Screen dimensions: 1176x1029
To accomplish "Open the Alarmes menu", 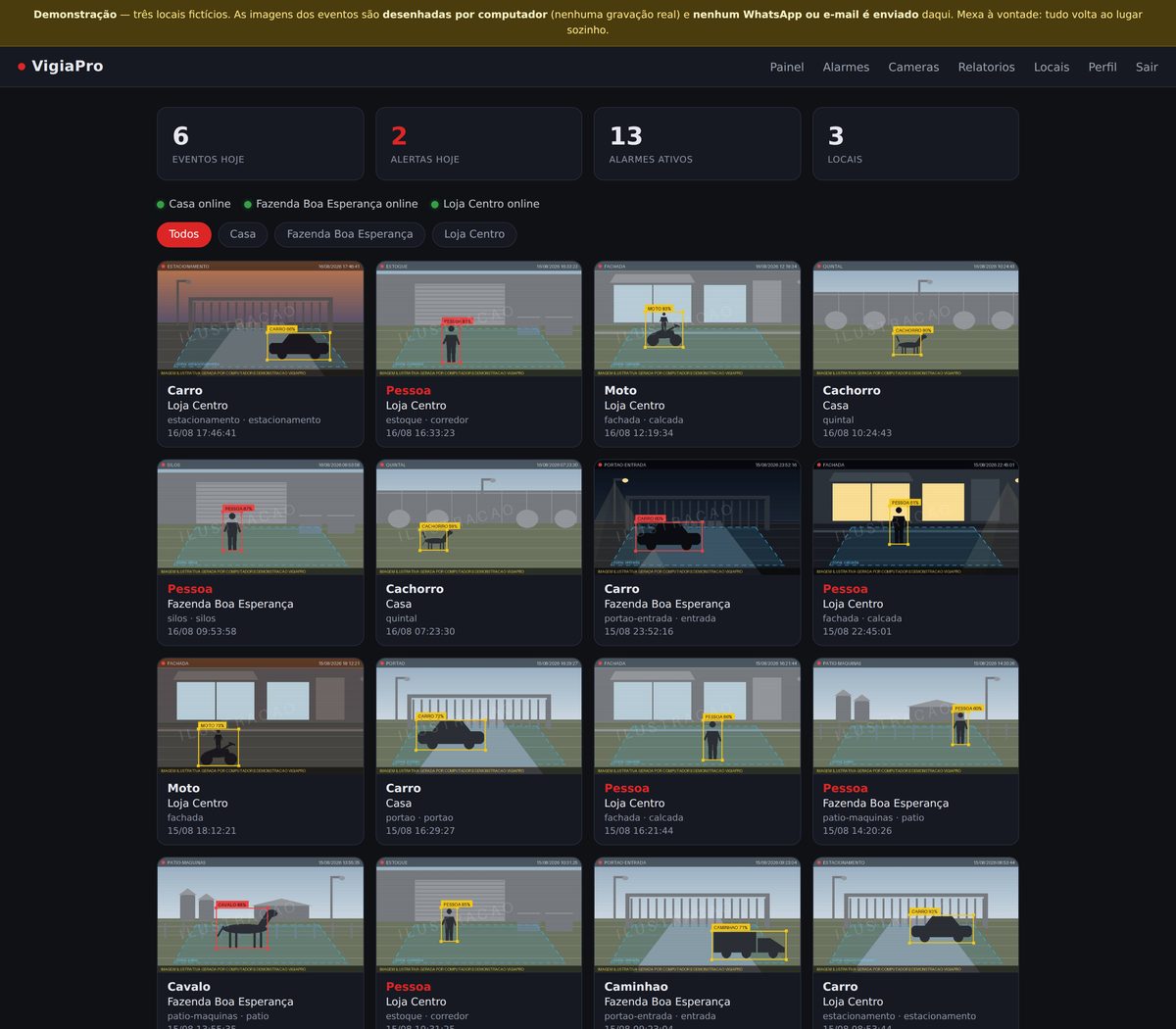I will point(846,67).
